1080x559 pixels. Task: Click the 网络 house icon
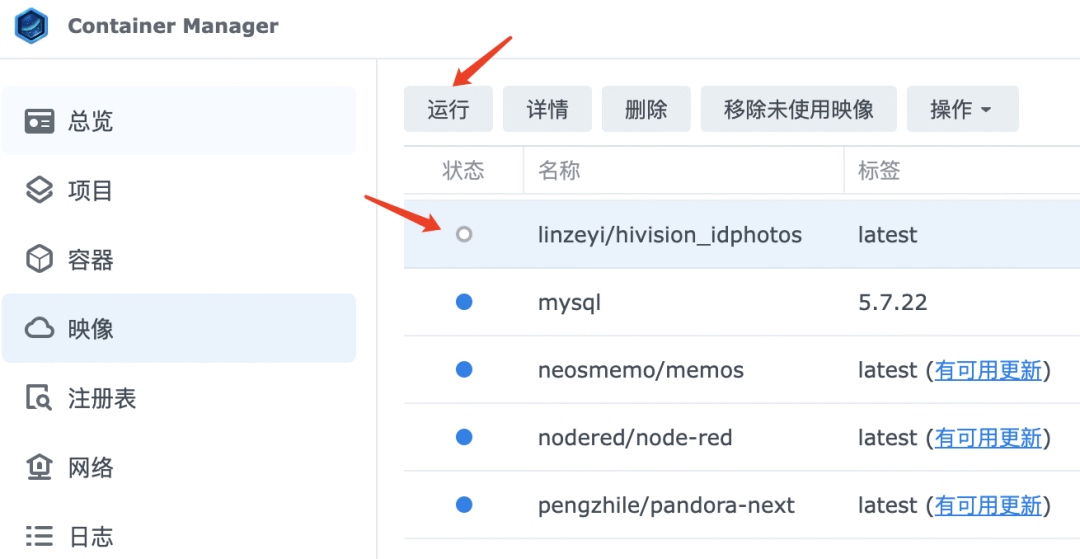(39, 467)
